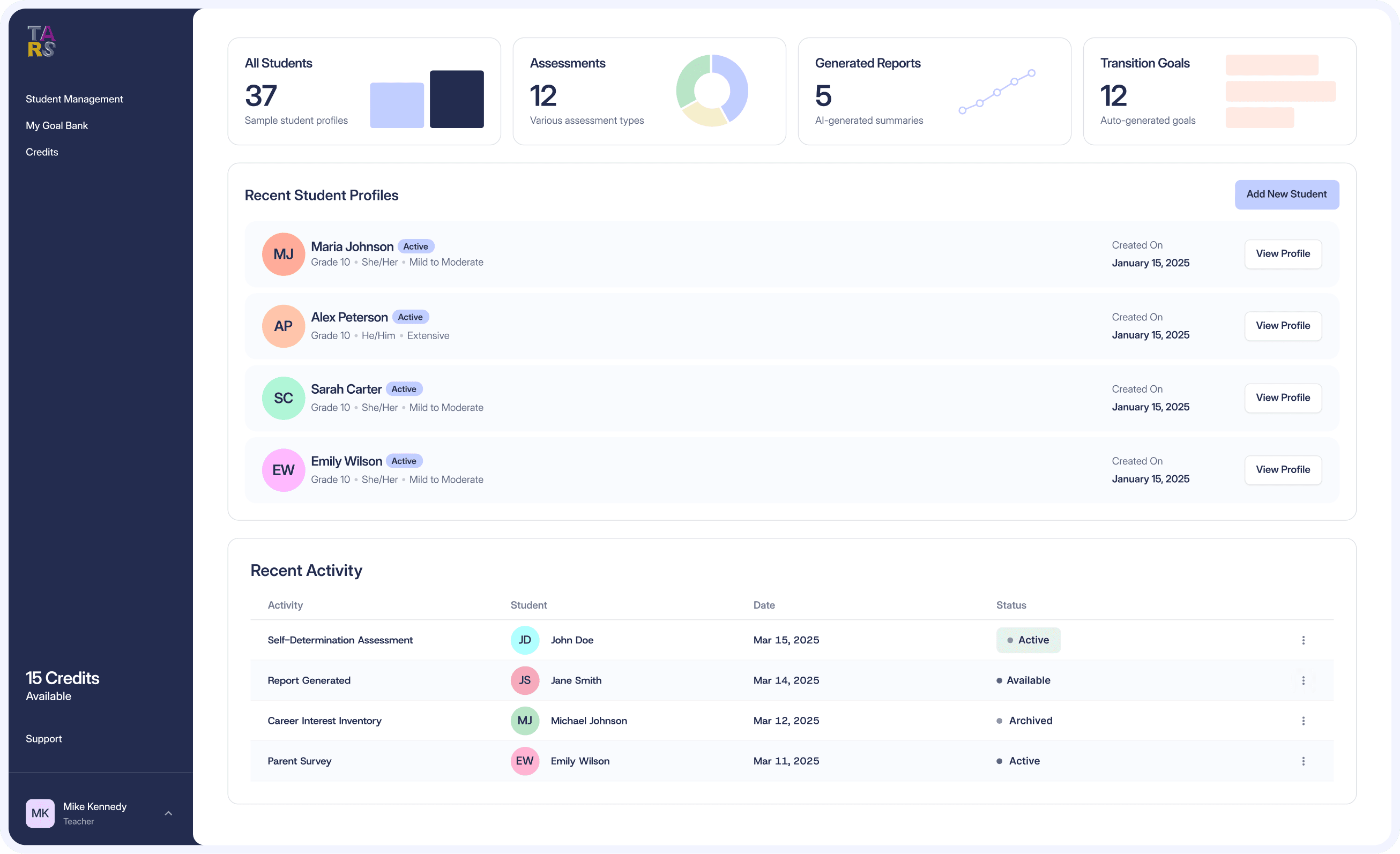This screenshot has width=1400, height=854.
Task: View Profile for Alex Peterson
Action: pos(1283,326)
